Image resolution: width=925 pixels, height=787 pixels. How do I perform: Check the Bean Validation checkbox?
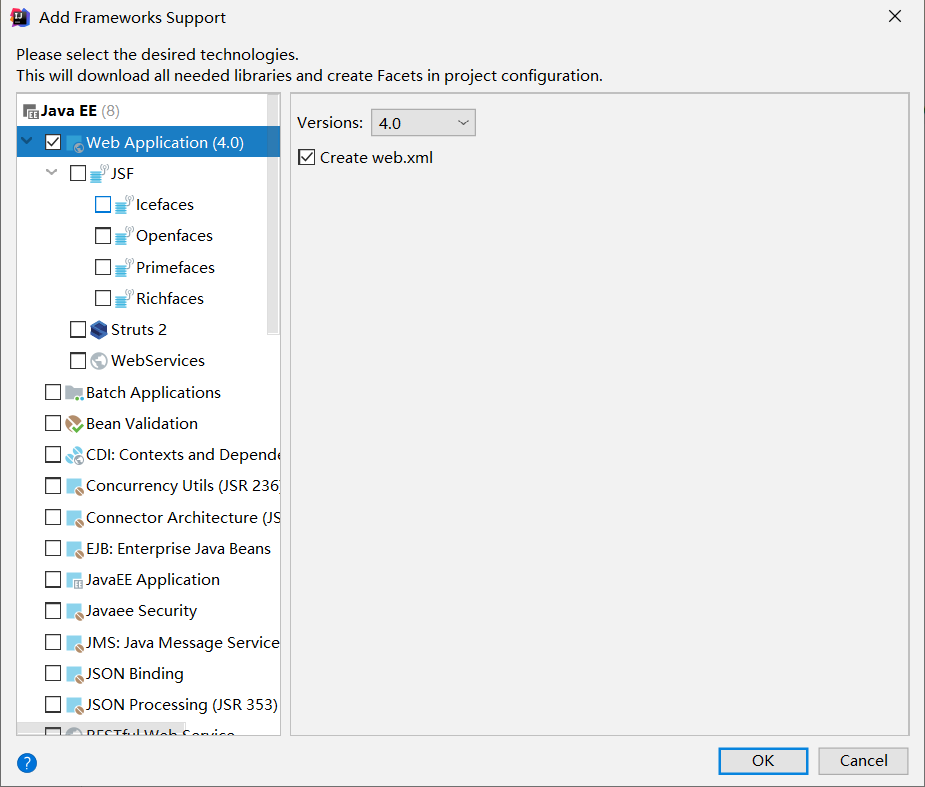(x=53, y=424)
